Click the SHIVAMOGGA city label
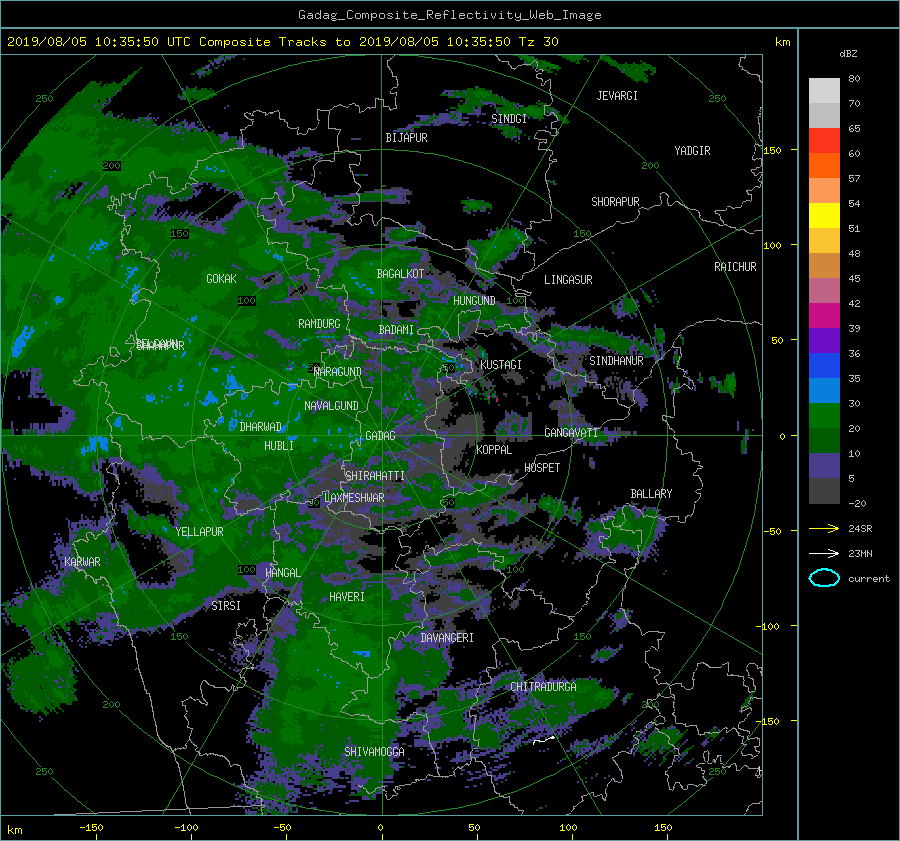 (374, 752)
